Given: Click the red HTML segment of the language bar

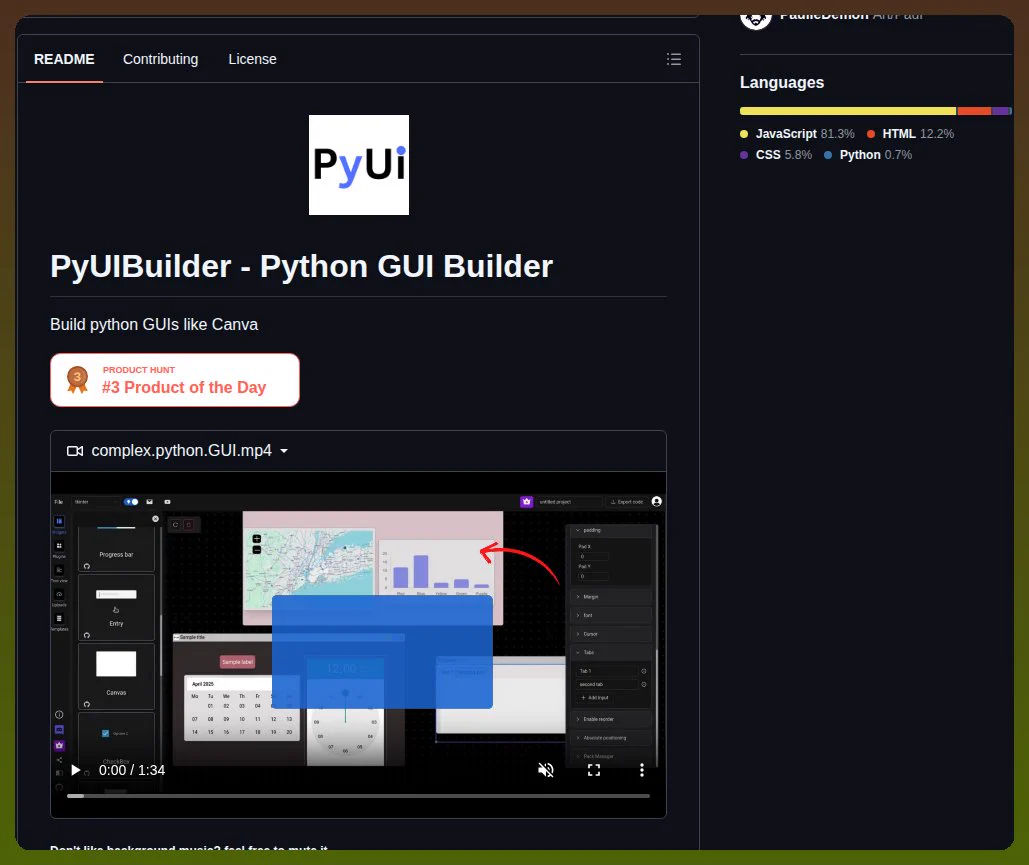Looking at the screenshot, I should [974, 111].
